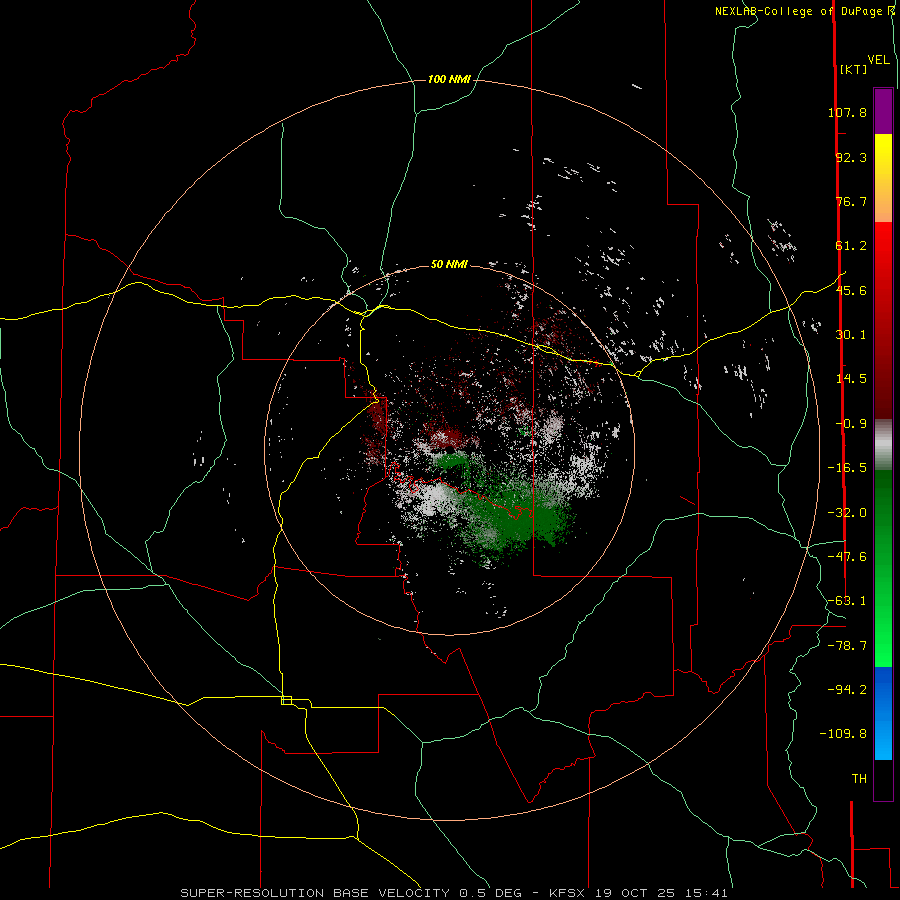Select the -94.2 value on velocity scale
900x900 pixels.
click(x=847, y=689)
